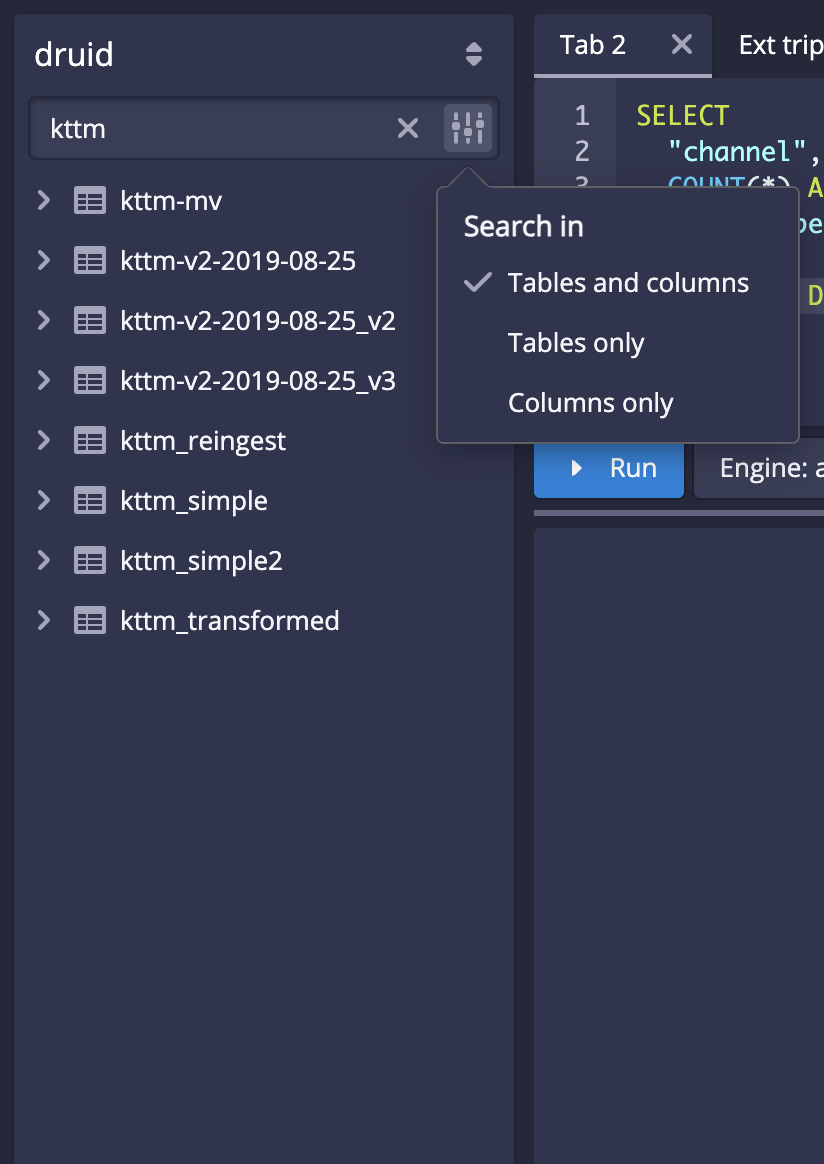The height and width of the screenshot is (1164, 824).
Task: Click the kttm_simple table icon
Action: click(x=90, y=501)
